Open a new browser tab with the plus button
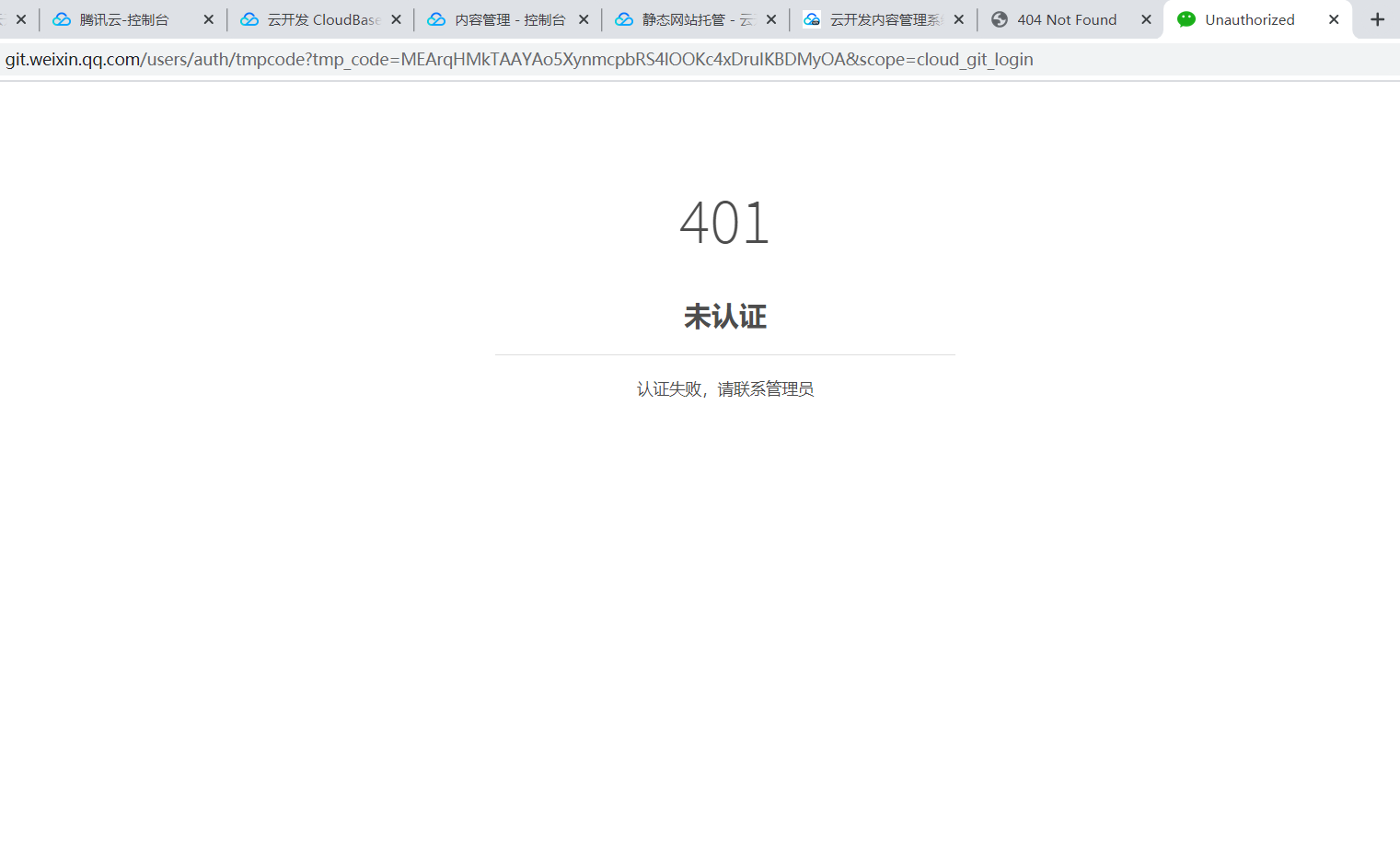 click(x=1377, y=18)
